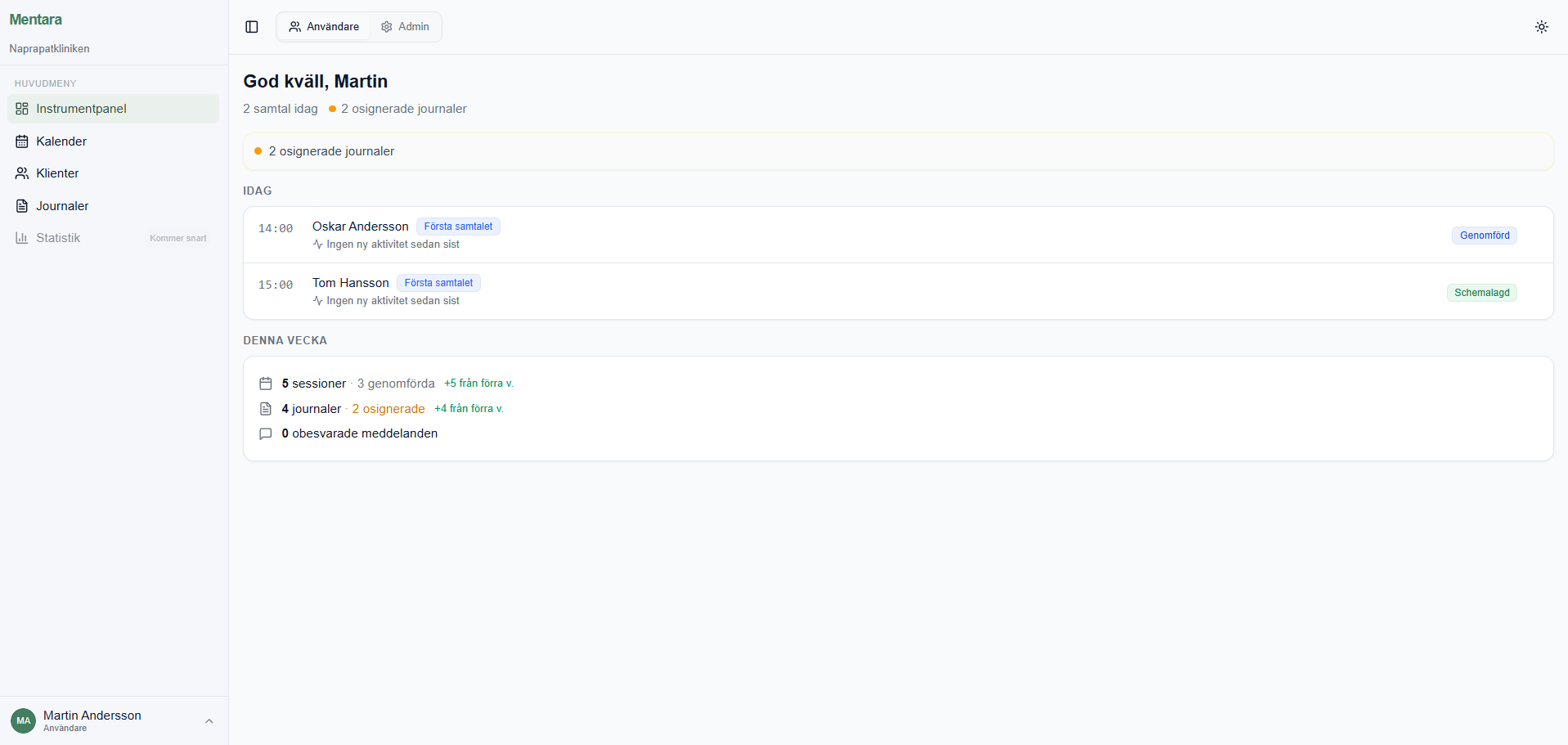Toggle the sidebar collapse icon
Screen dimensions: 1568x745
click(252, 27)
